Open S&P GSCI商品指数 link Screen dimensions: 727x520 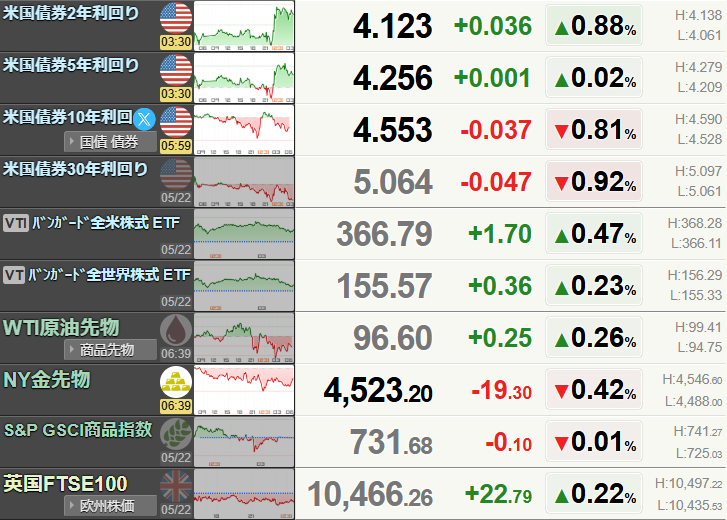pyautogui.click(x=78, y=430)
